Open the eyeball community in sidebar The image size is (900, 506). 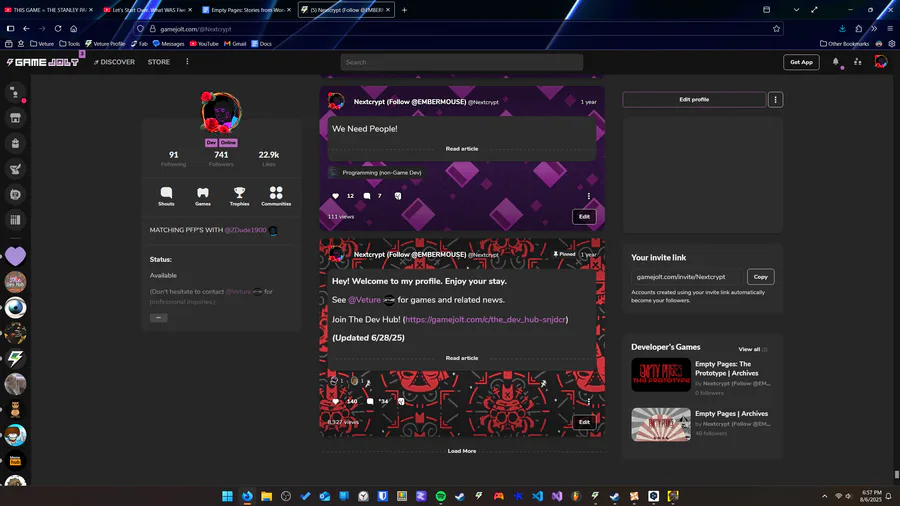pyautogui.click(x=15, y=308)
